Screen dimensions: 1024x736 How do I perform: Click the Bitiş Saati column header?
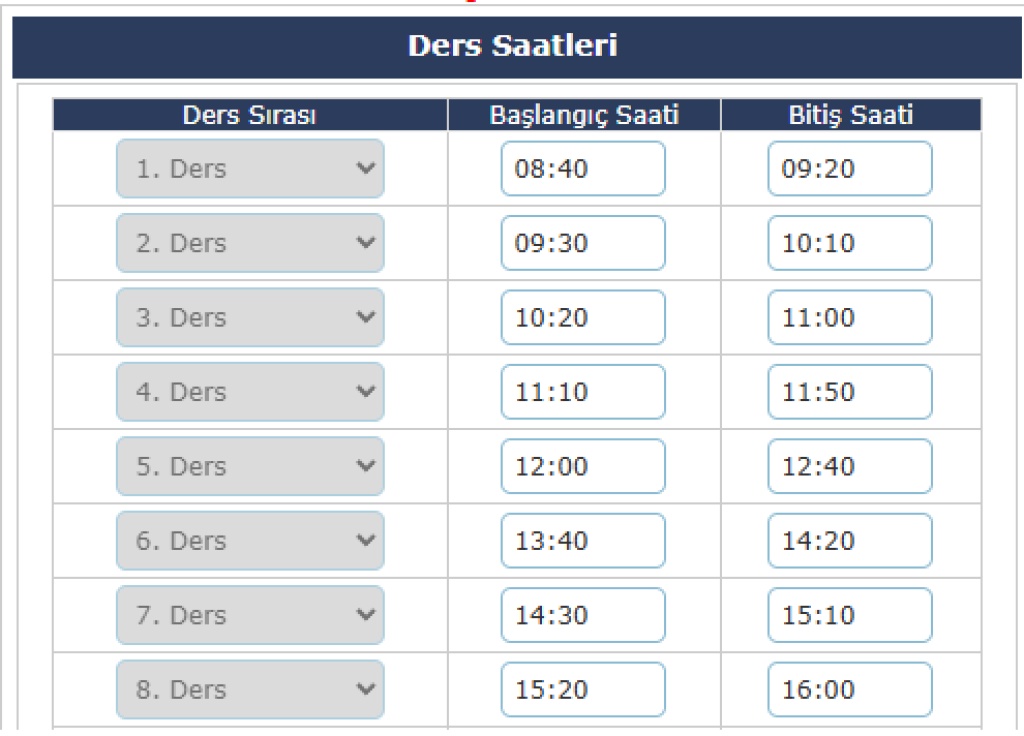pyautogui.click(x=851, y=115)
